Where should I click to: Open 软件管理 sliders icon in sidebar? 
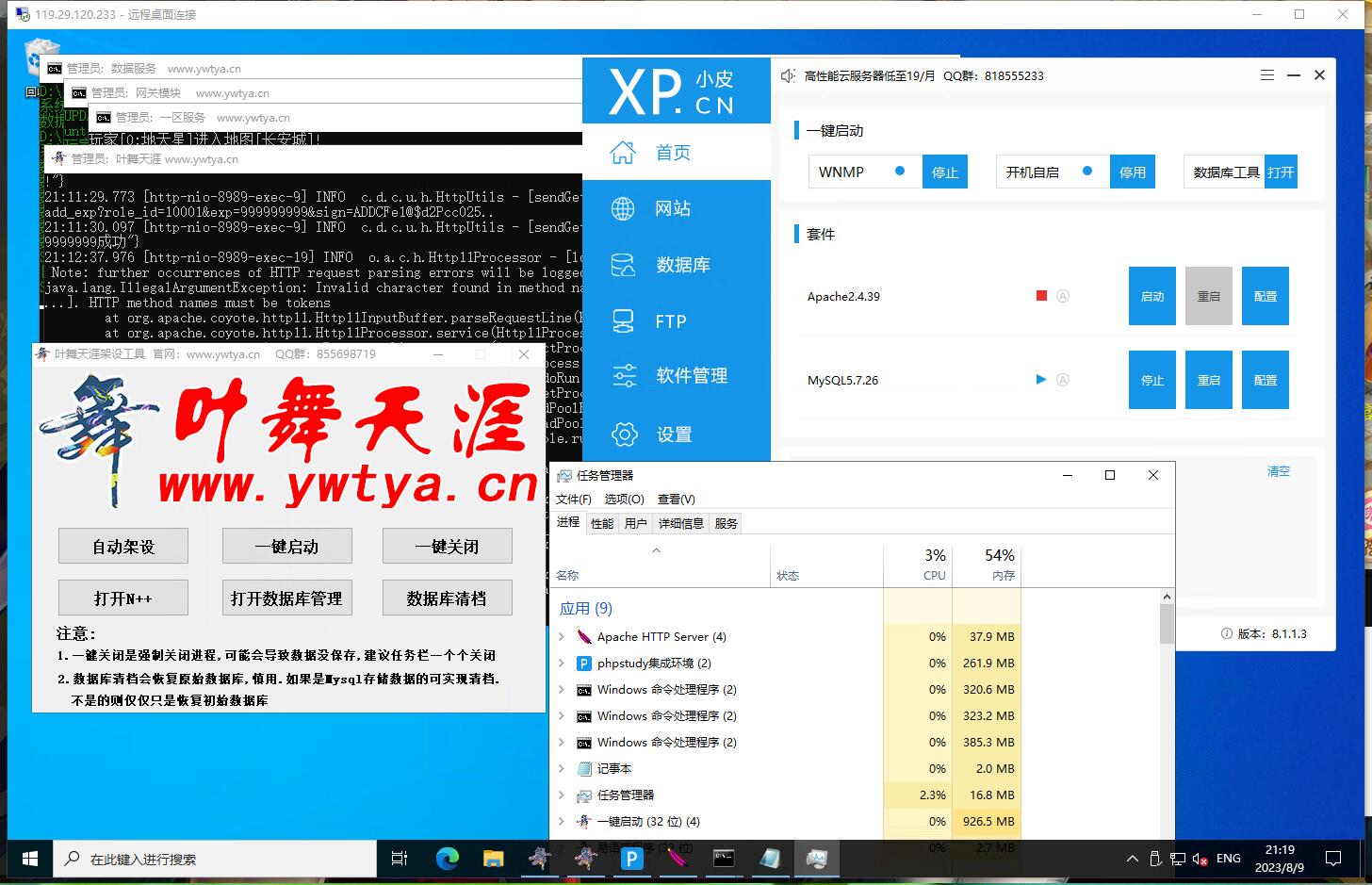pos(624,376)
